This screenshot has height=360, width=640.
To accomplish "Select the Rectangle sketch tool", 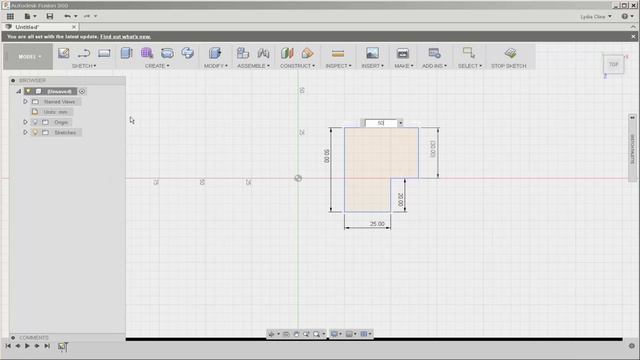I will pos(104,53).
